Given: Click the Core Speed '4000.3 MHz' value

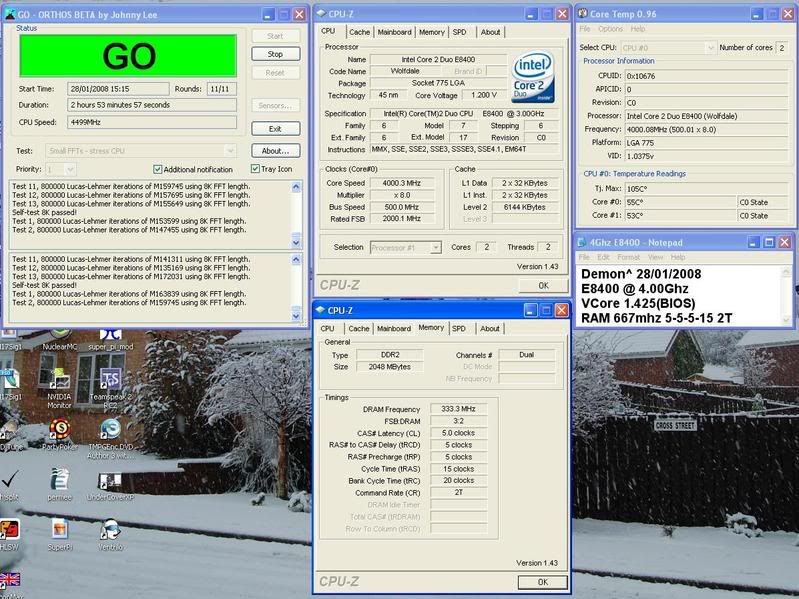Looking at the screenshot, I should tap(402, 183).
